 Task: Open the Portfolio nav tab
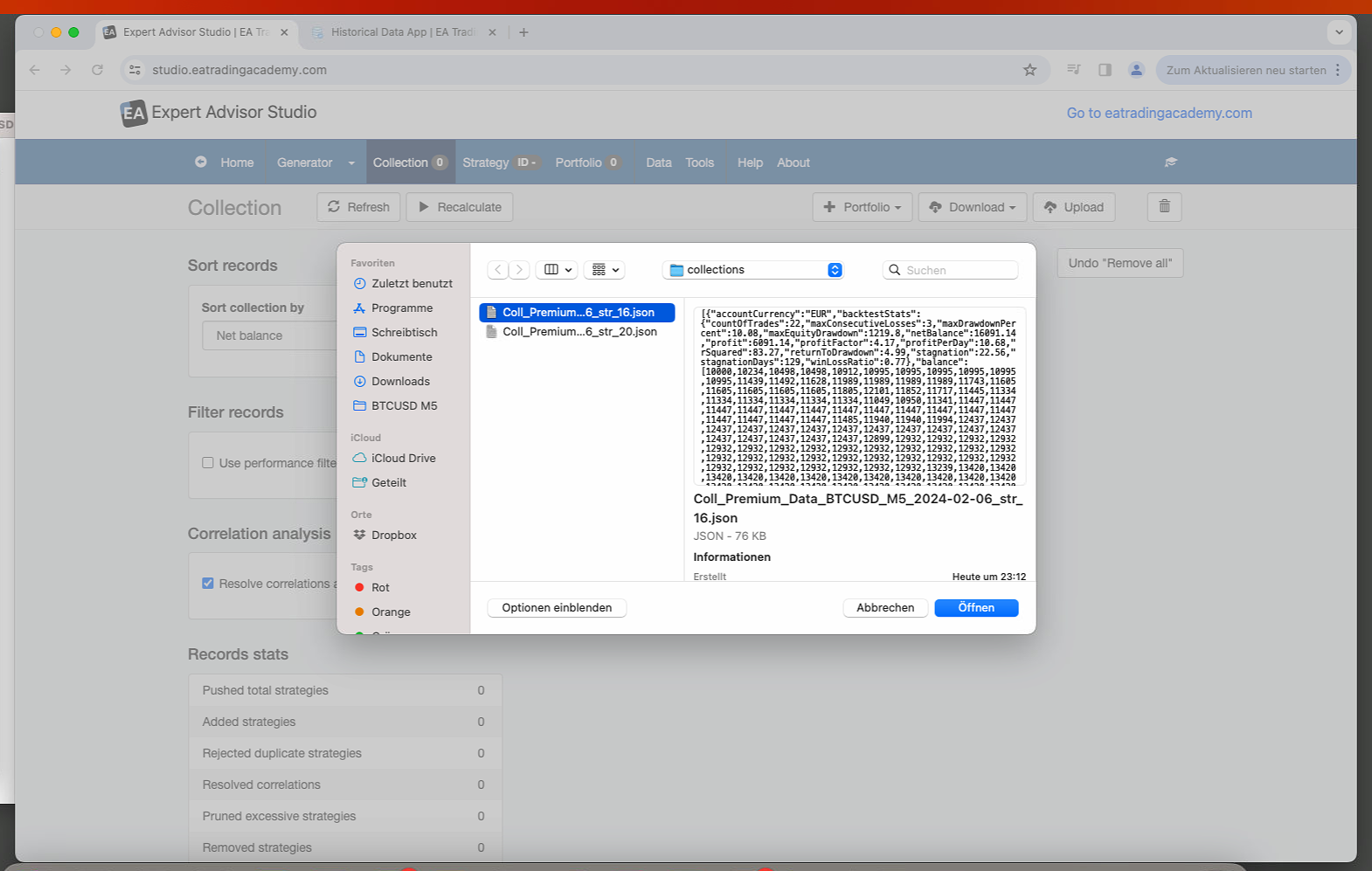(587, 162)
